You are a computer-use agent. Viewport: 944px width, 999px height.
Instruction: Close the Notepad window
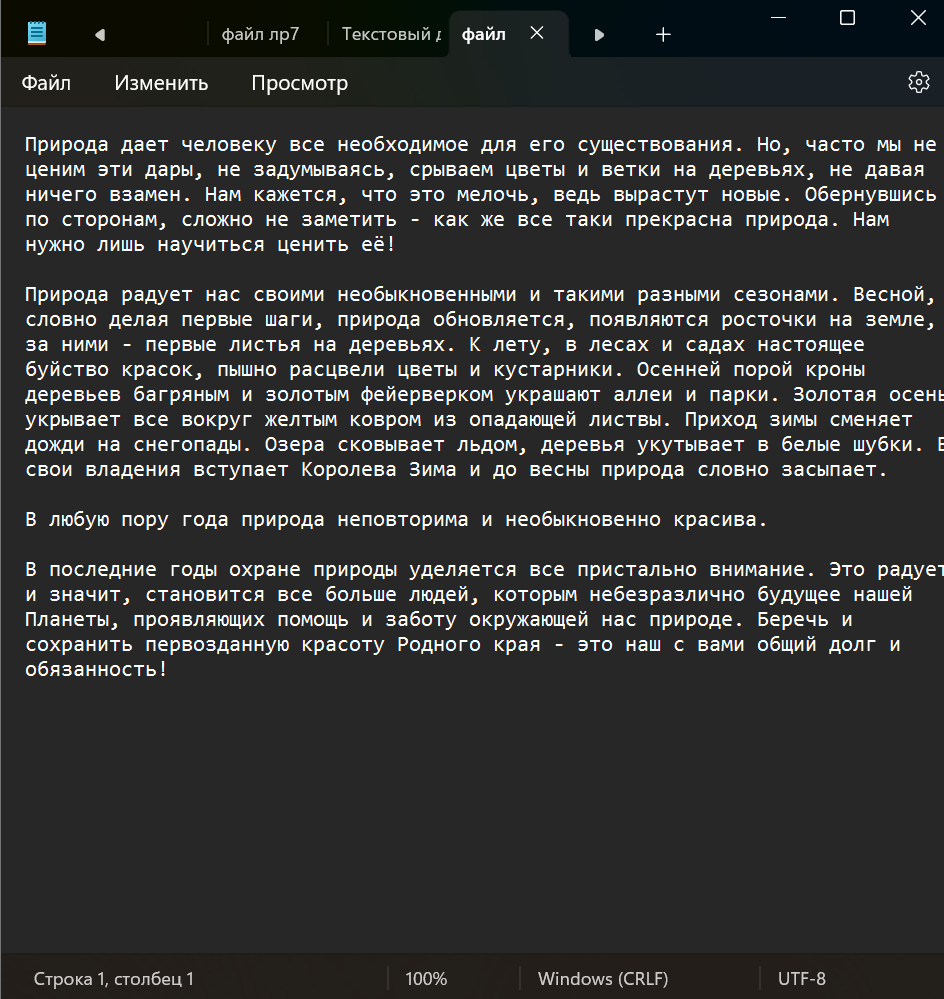pyautogui.click(x=918, y=18)
